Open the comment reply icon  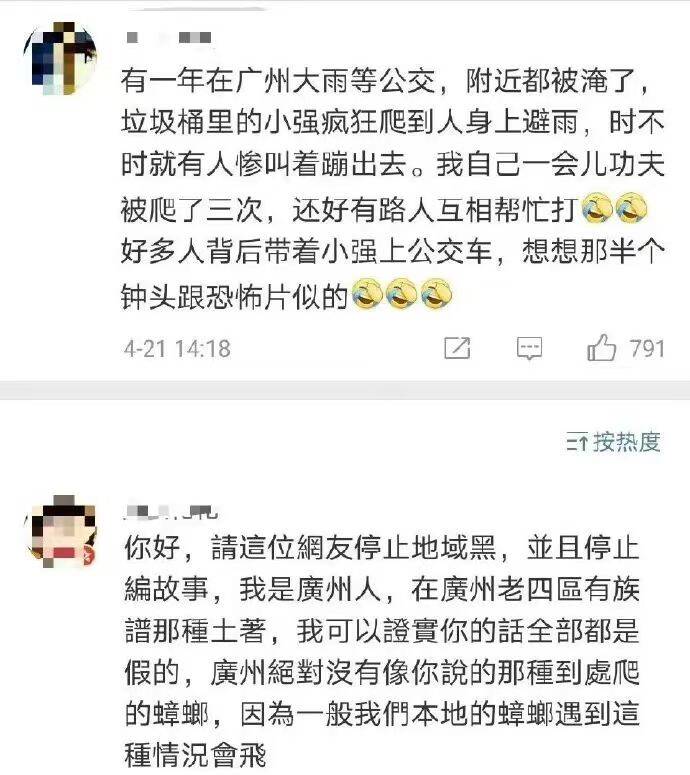tap(529, 348)
